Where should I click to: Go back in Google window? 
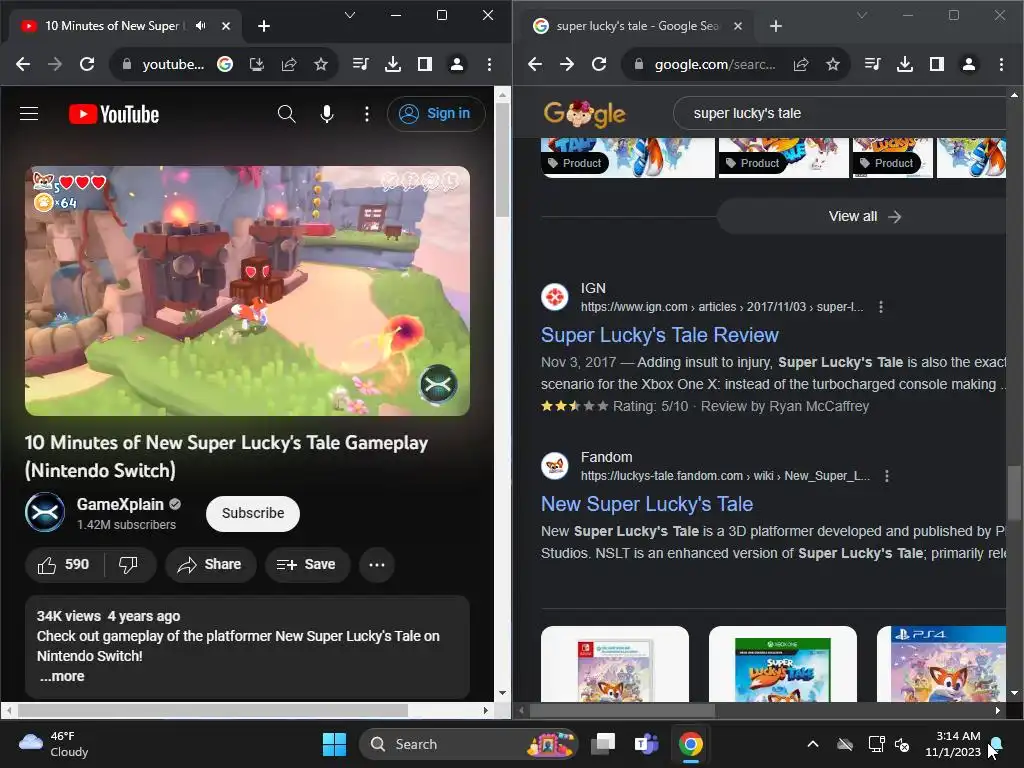click(x=535, y=64)
